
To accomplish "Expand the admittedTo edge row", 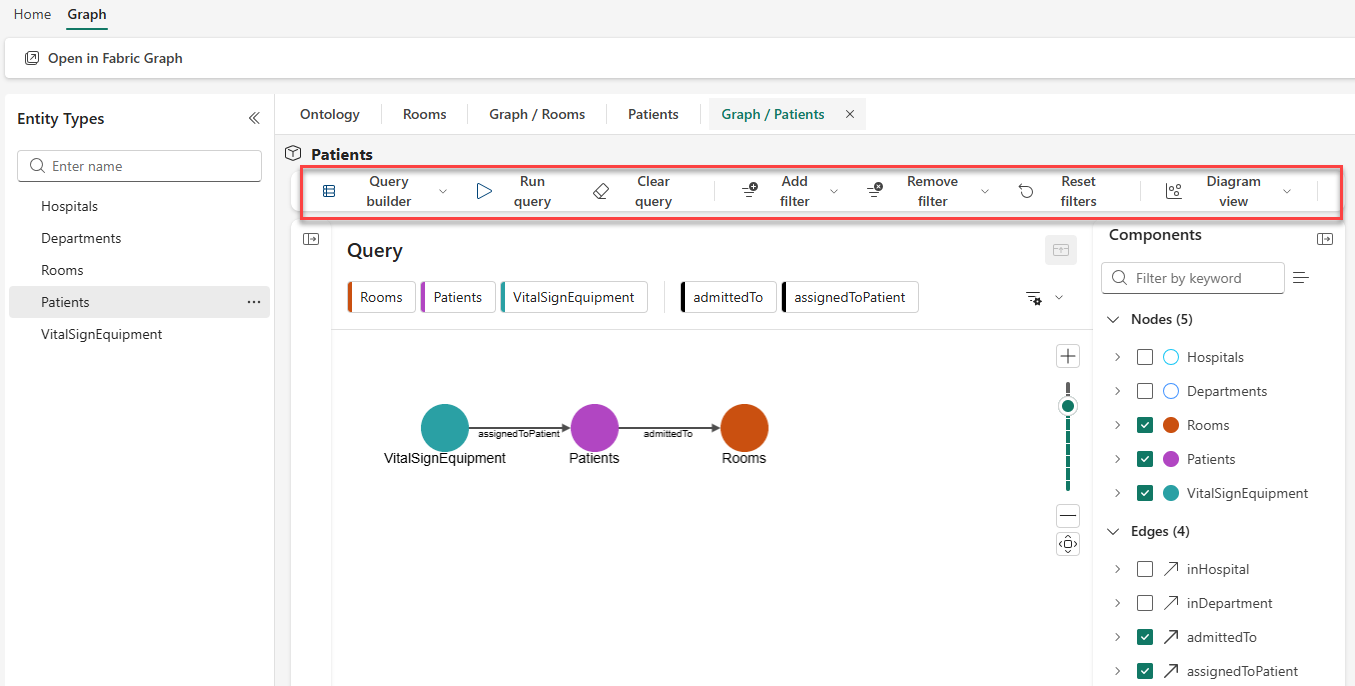I will point(1117,637).
